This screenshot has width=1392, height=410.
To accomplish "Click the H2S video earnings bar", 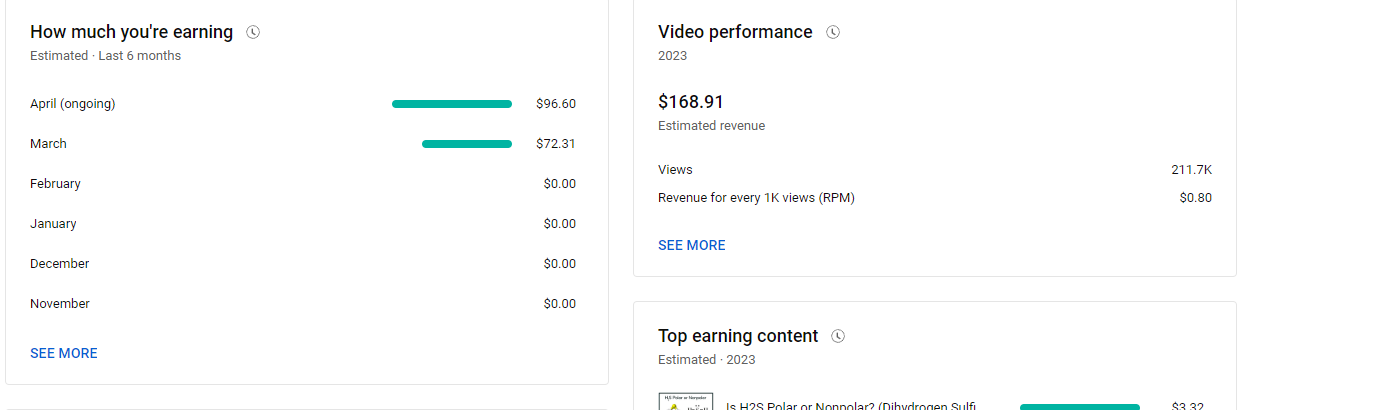I will [x=1080, y=407].
